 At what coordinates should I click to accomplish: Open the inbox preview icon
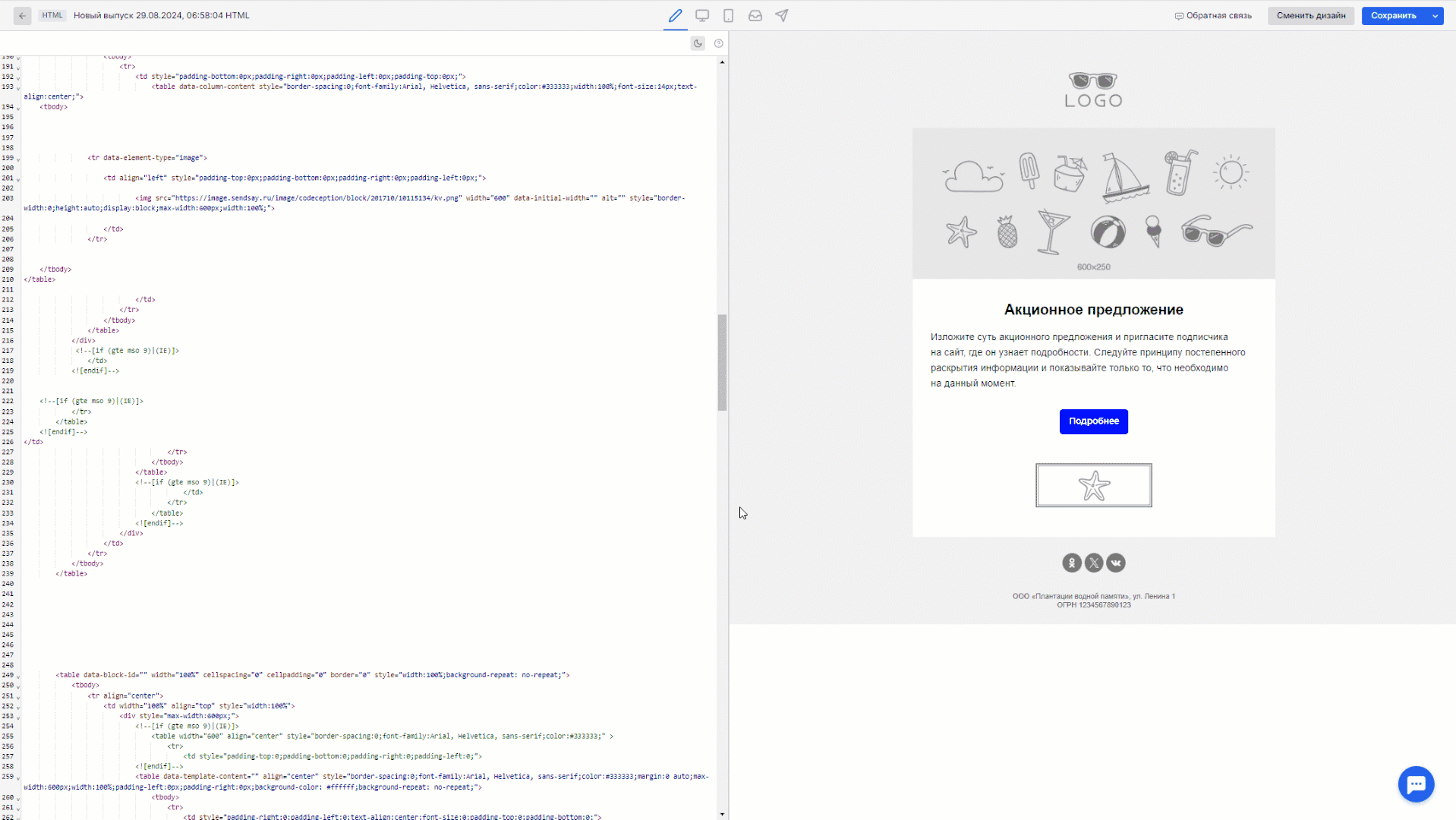(x=755, y=15)
